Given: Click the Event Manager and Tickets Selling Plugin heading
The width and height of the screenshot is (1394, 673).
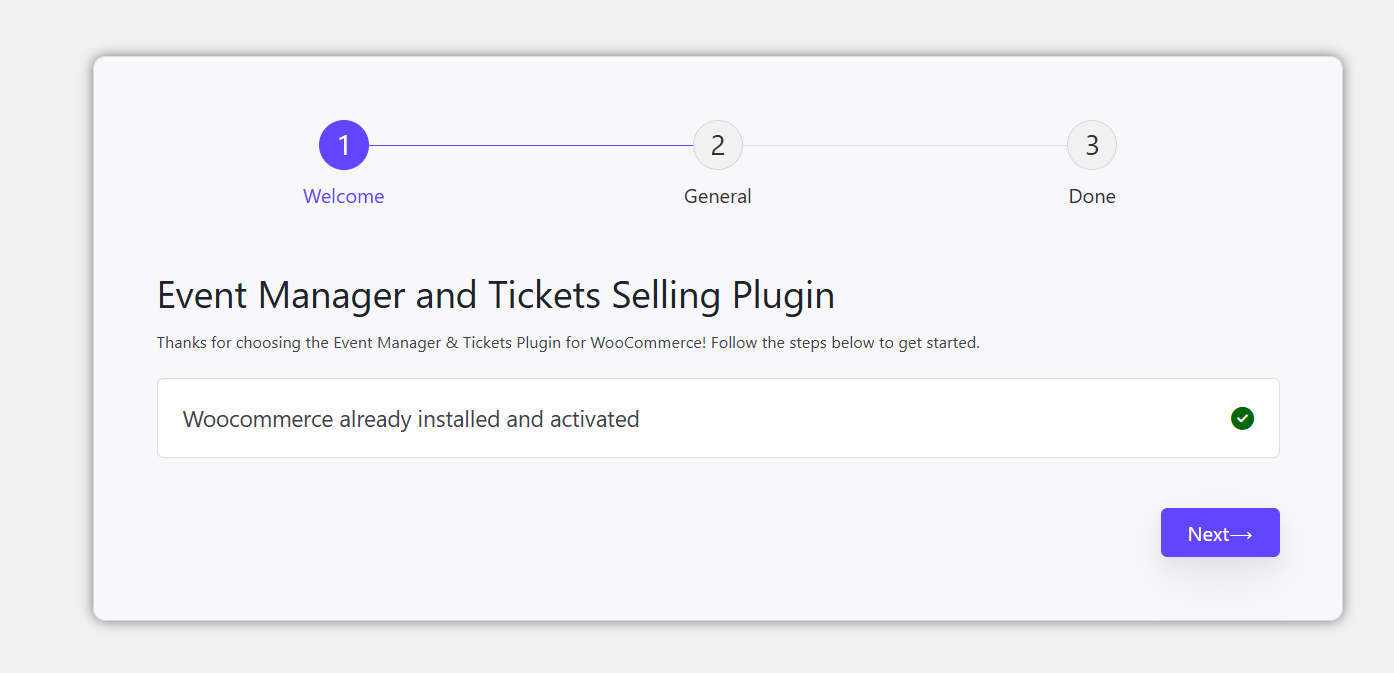Looking at the screenshot, I should pos(496,296).
